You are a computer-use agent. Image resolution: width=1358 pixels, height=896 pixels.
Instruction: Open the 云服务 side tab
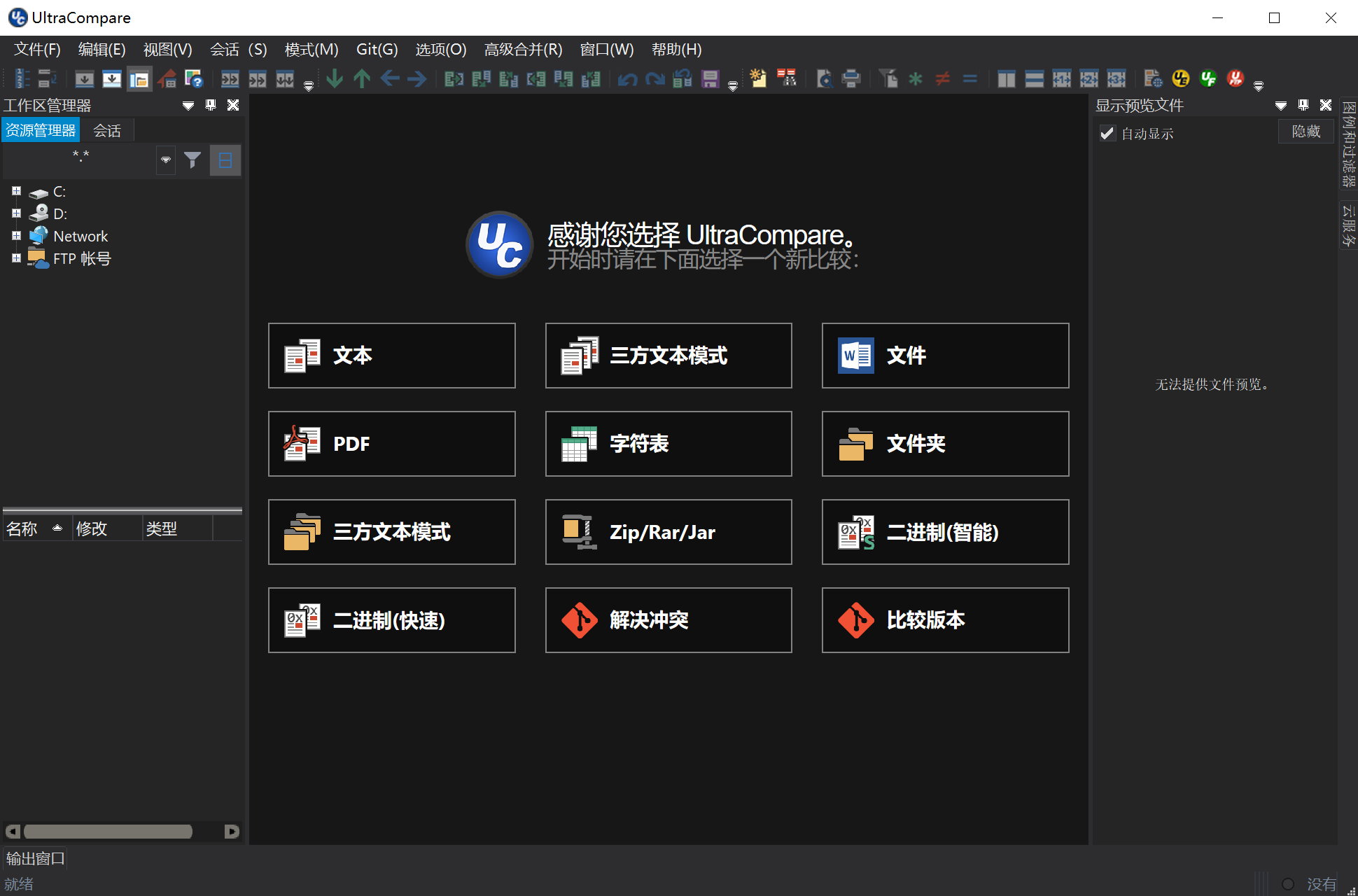pos(1348,225)
